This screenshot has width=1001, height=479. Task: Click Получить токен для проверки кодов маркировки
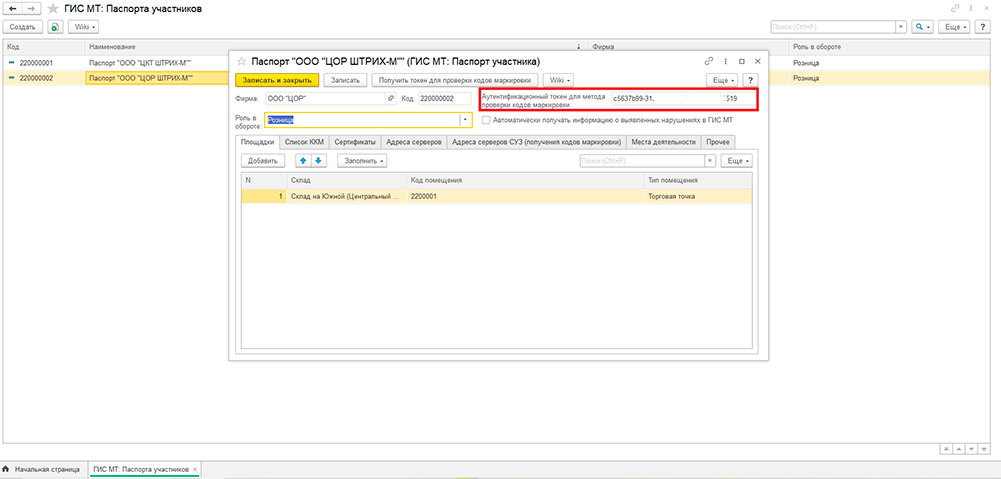(x=456, y=79)
